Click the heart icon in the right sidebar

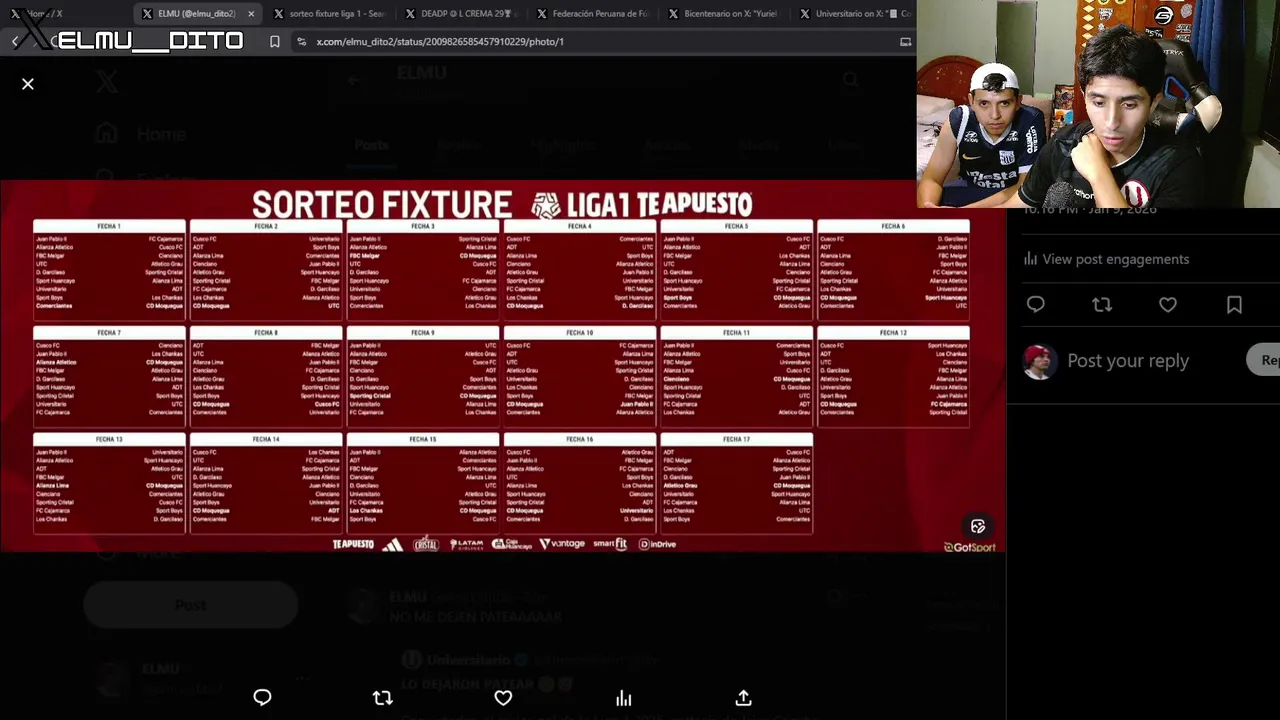[x=1168, y=305]
